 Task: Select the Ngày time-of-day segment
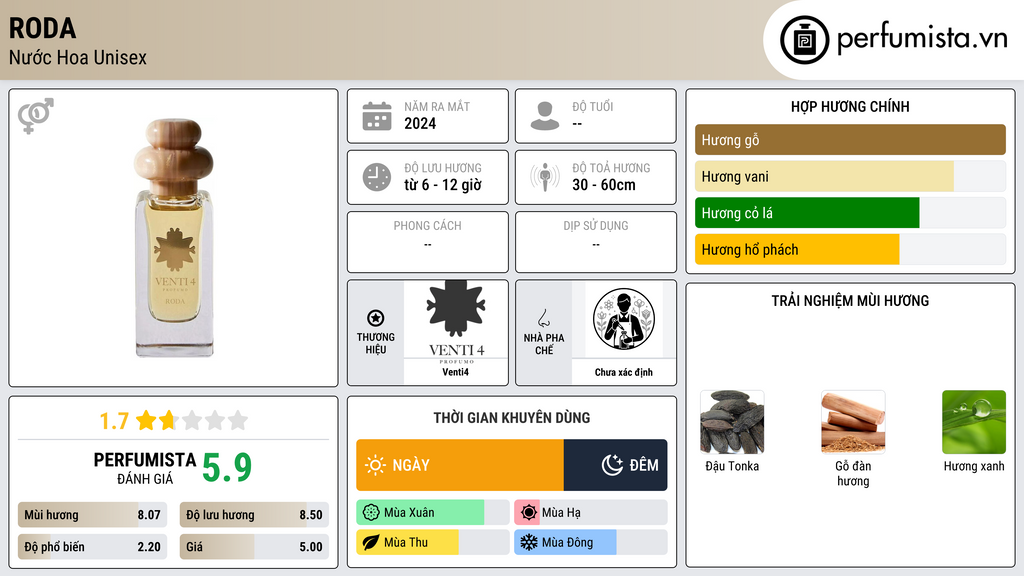[x=460, y=465]
